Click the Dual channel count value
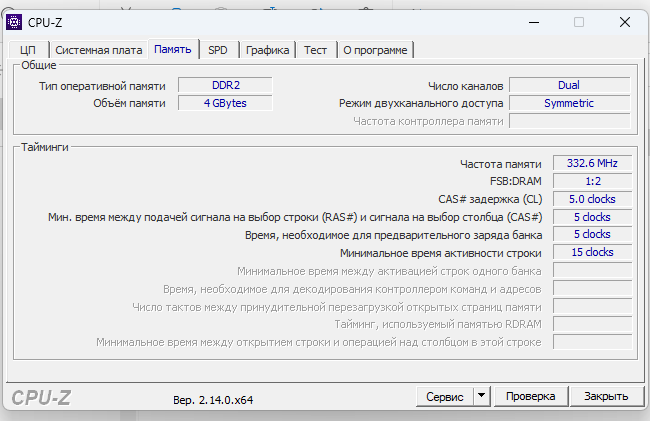 (570, 85)
